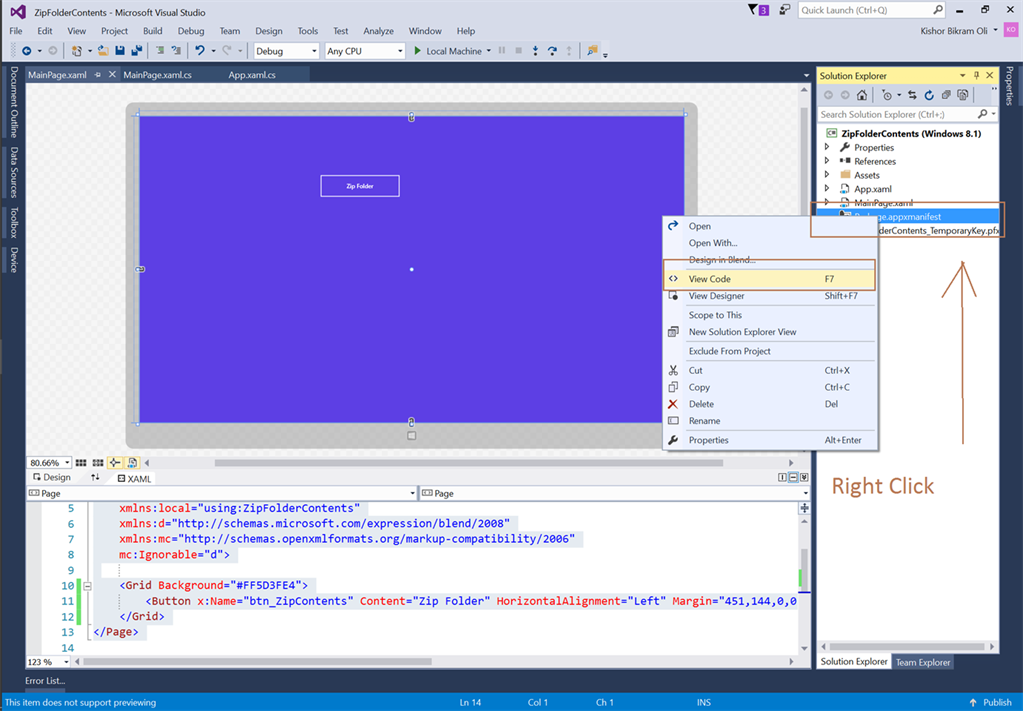1023x711 pixels.
Task: Choose View Code from the context menu
Action: coord(712,278)
